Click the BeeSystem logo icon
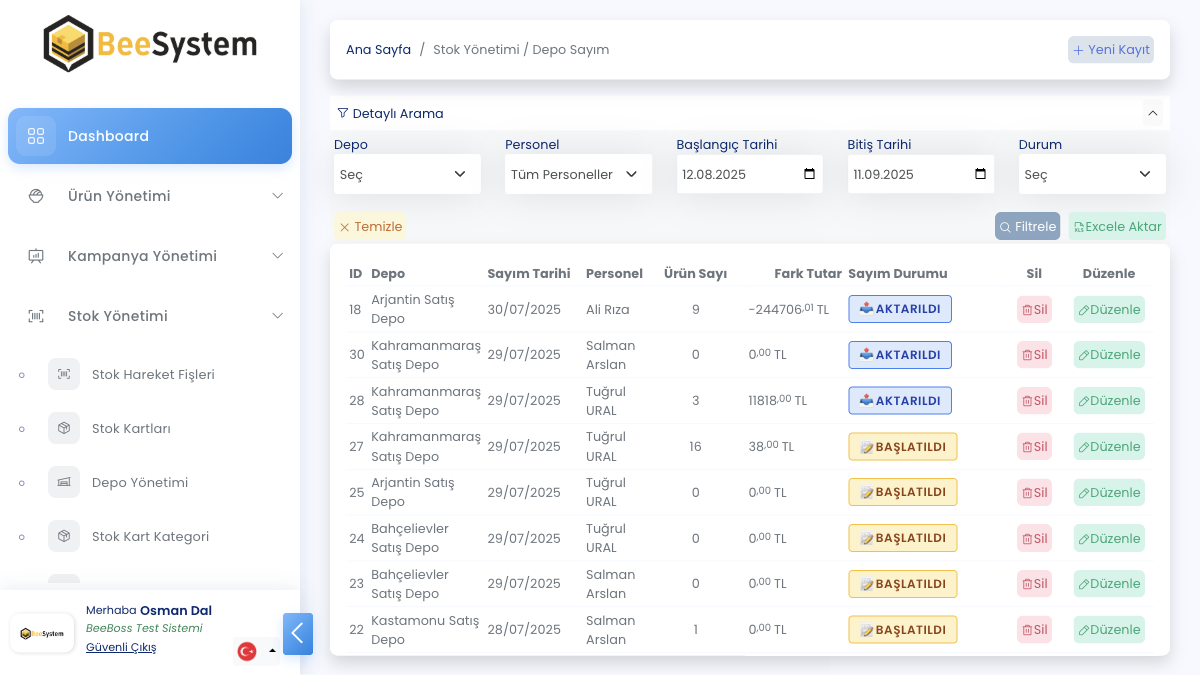This screenshot has width=1200, height=675. click(70, 44)
